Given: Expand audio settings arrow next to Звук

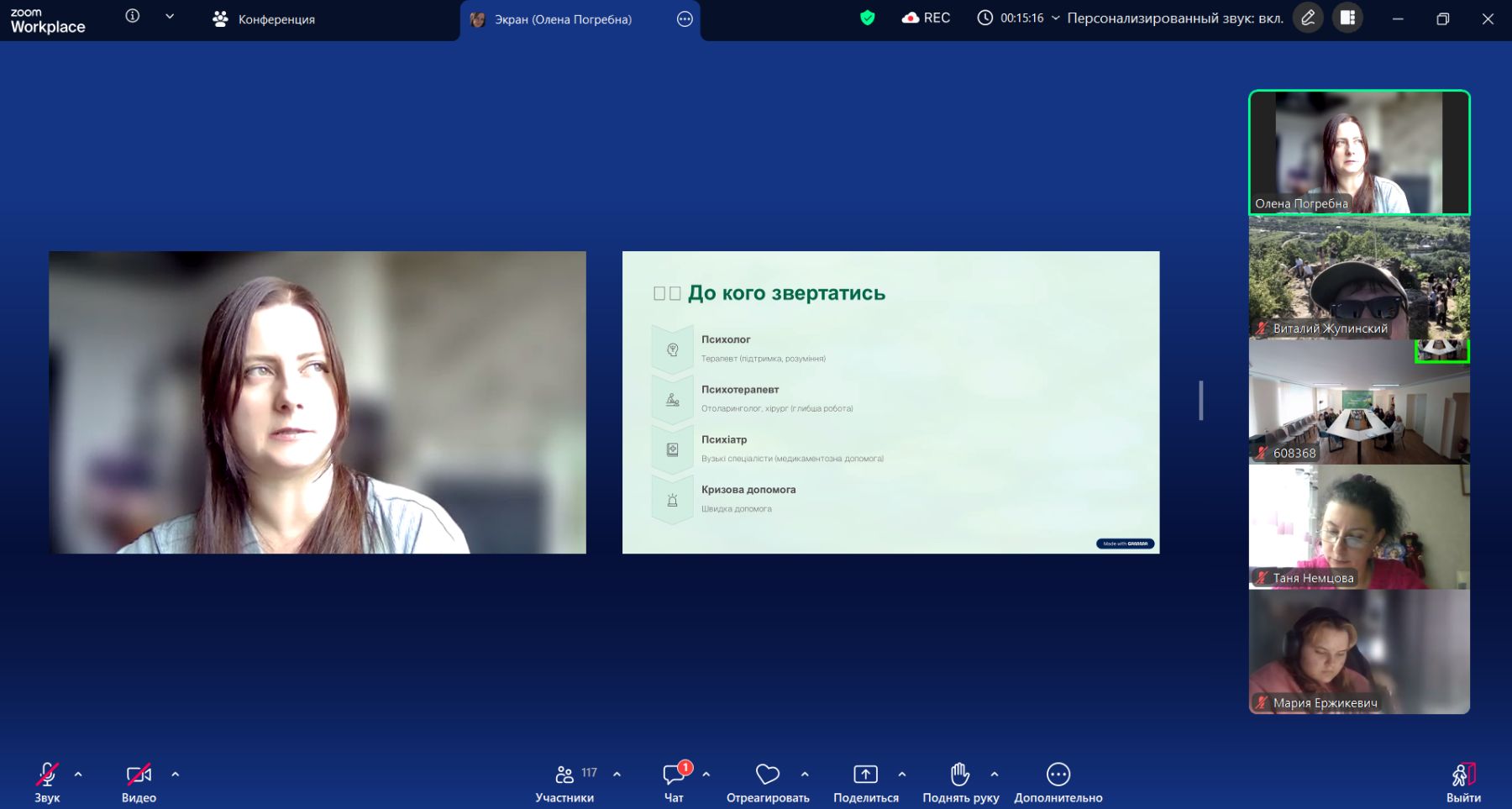Looking at the screenshot, I should 78,775.
